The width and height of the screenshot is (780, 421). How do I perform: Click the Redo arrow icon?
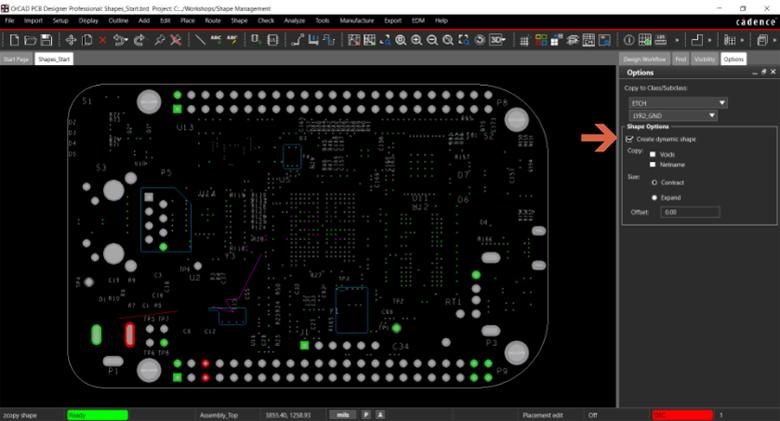point(139,40)
